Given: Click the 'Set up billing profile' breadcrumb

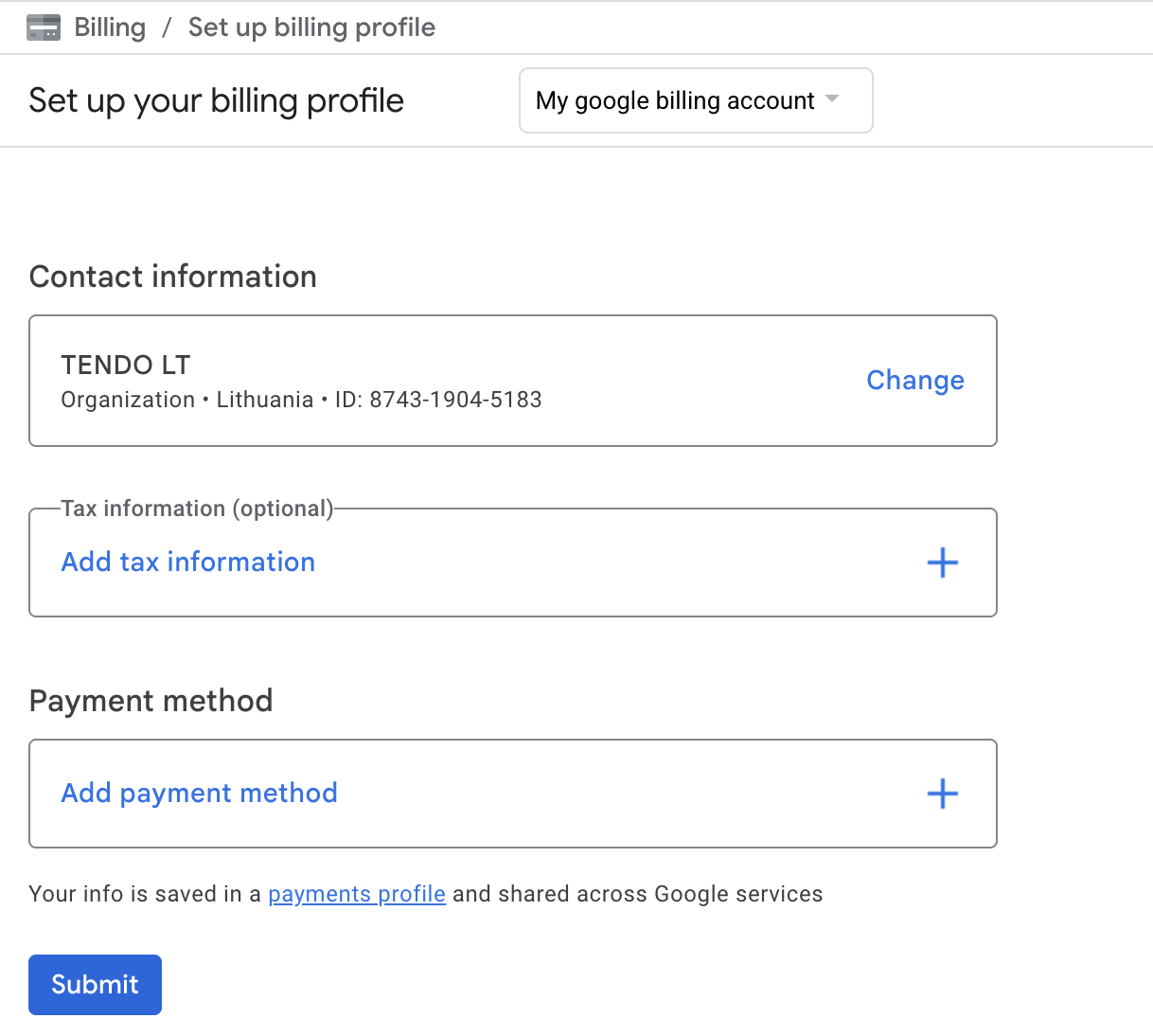Looking at the screenshot, I should click(x=311, y=27).
